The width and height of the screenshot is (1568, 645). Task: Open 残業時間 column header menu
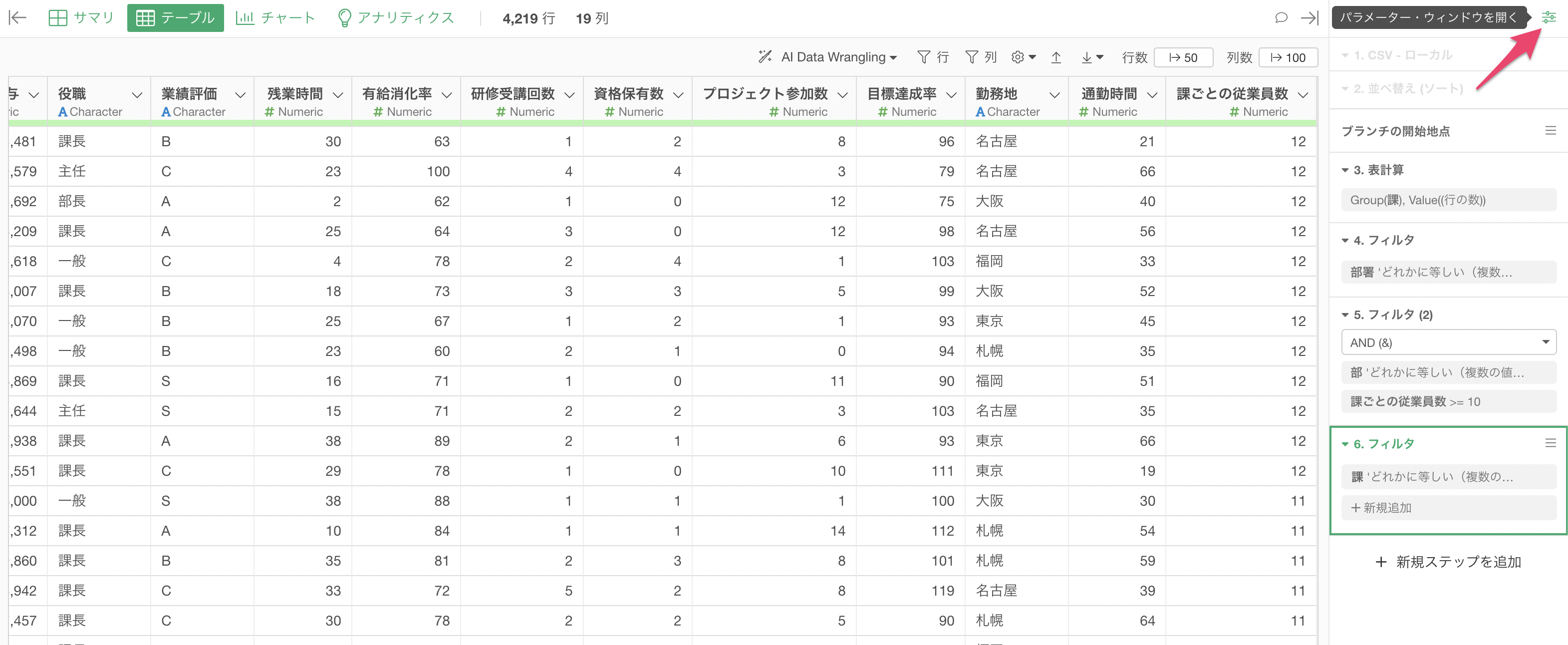coord(338,95)
